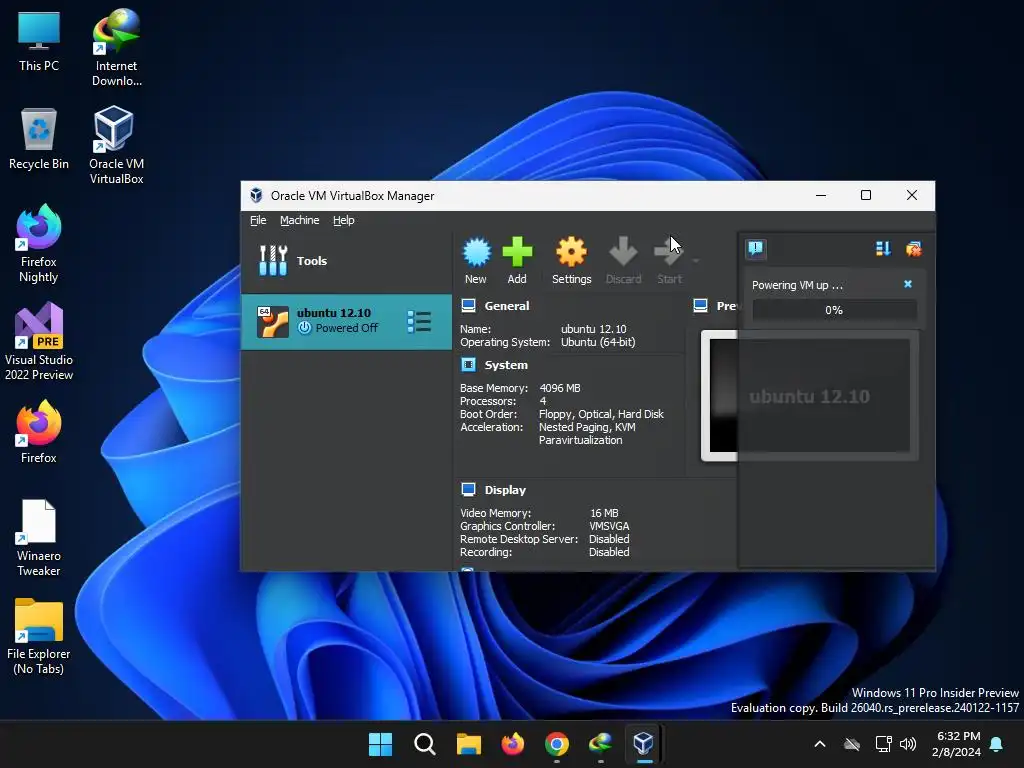The image size is (1024, 768).
Task: Click the clear all notifications icon
Action: (x=914, y=248)
